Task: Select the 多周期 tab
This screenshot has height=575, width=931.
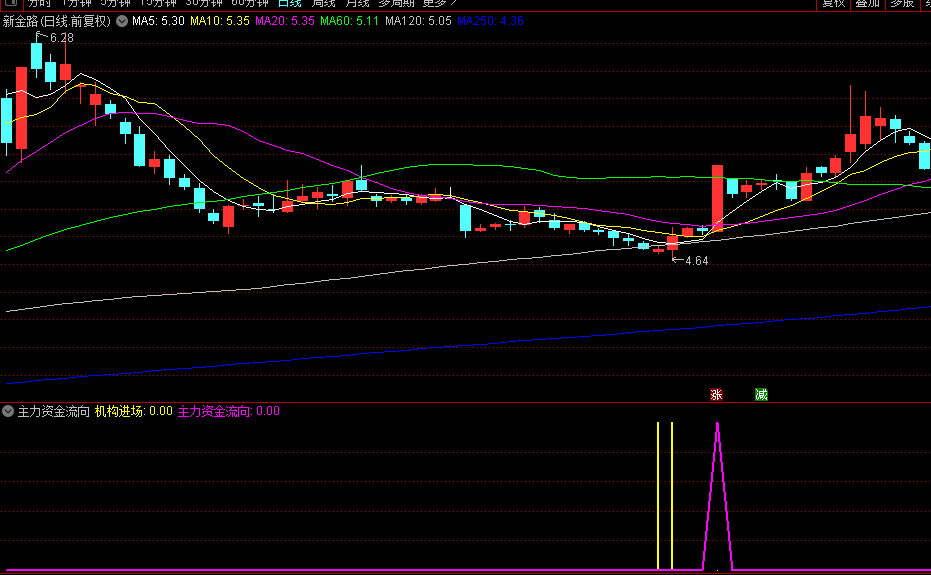Action: 396,3
